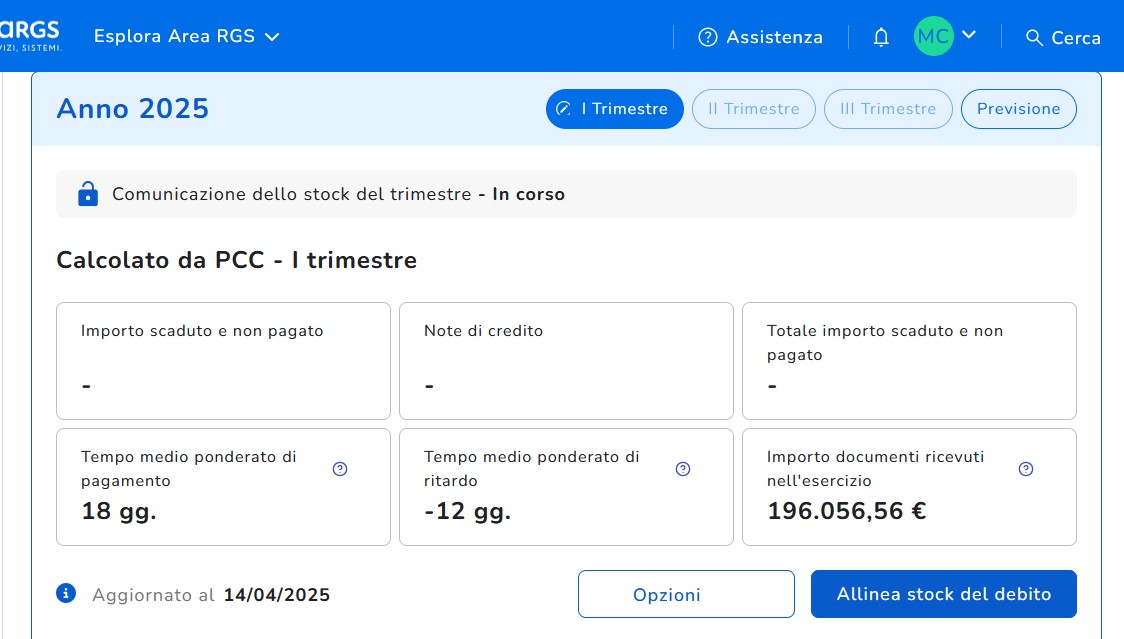
Task: Select the III Trimestre tab
Action: click(888, 109)
